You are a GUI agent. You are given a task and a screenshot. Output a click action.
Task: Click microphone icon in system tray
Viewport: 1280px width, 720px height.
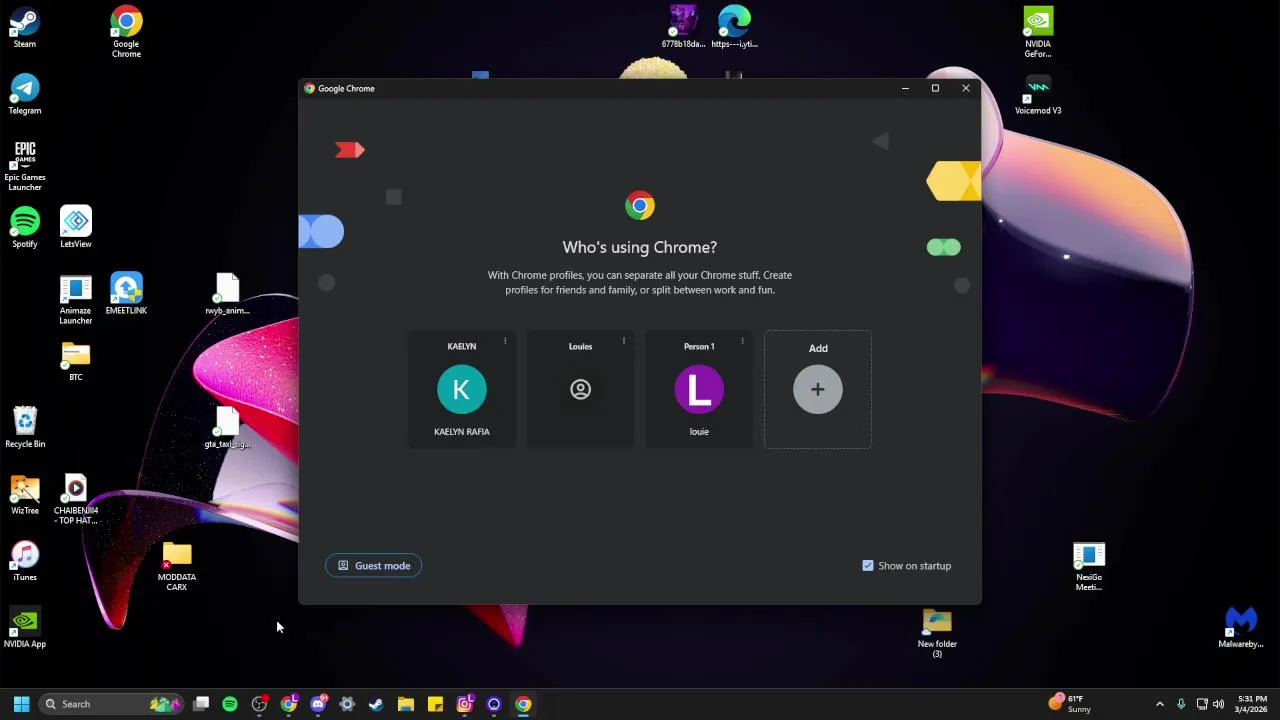pos(1181,704)
